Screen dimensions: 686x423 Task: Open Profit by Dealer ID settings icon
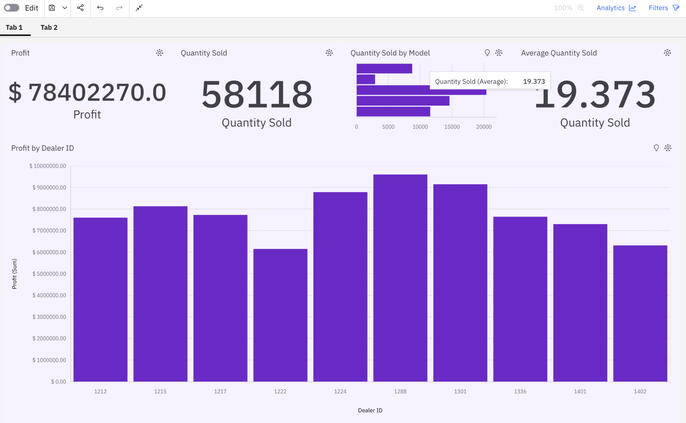tap(668, 148)
